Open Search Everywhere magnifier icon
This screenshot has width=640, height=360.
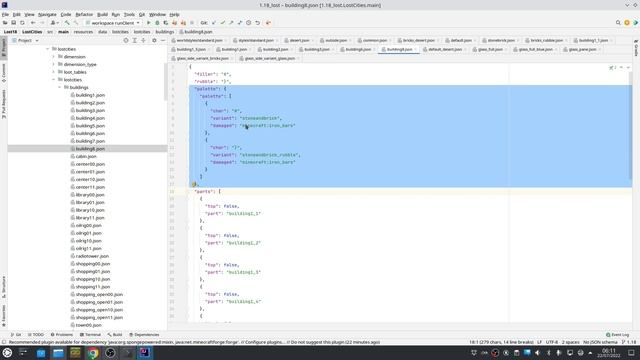[618, 23]
